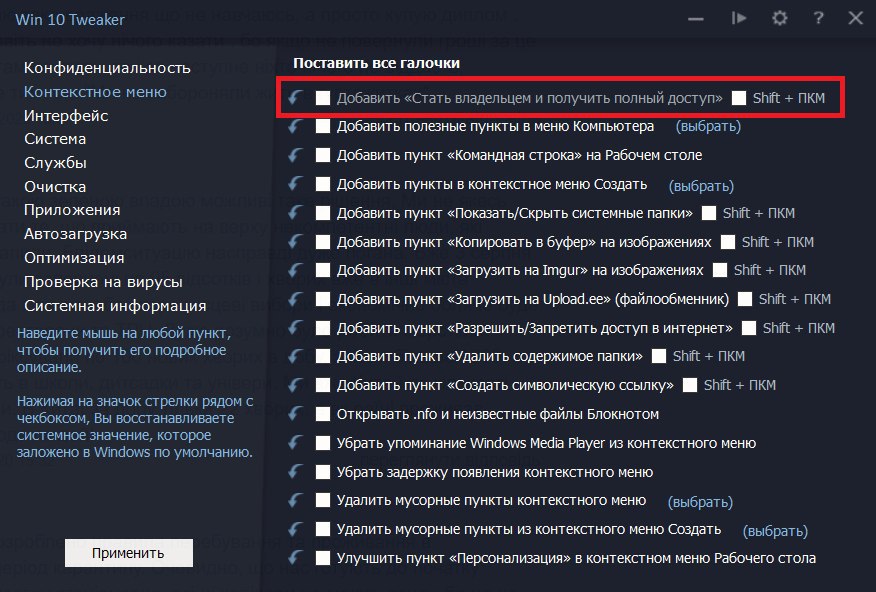Enable Shift + ПКМ for «Создать символическую ссылку»
876x592 pixels.
690,385
